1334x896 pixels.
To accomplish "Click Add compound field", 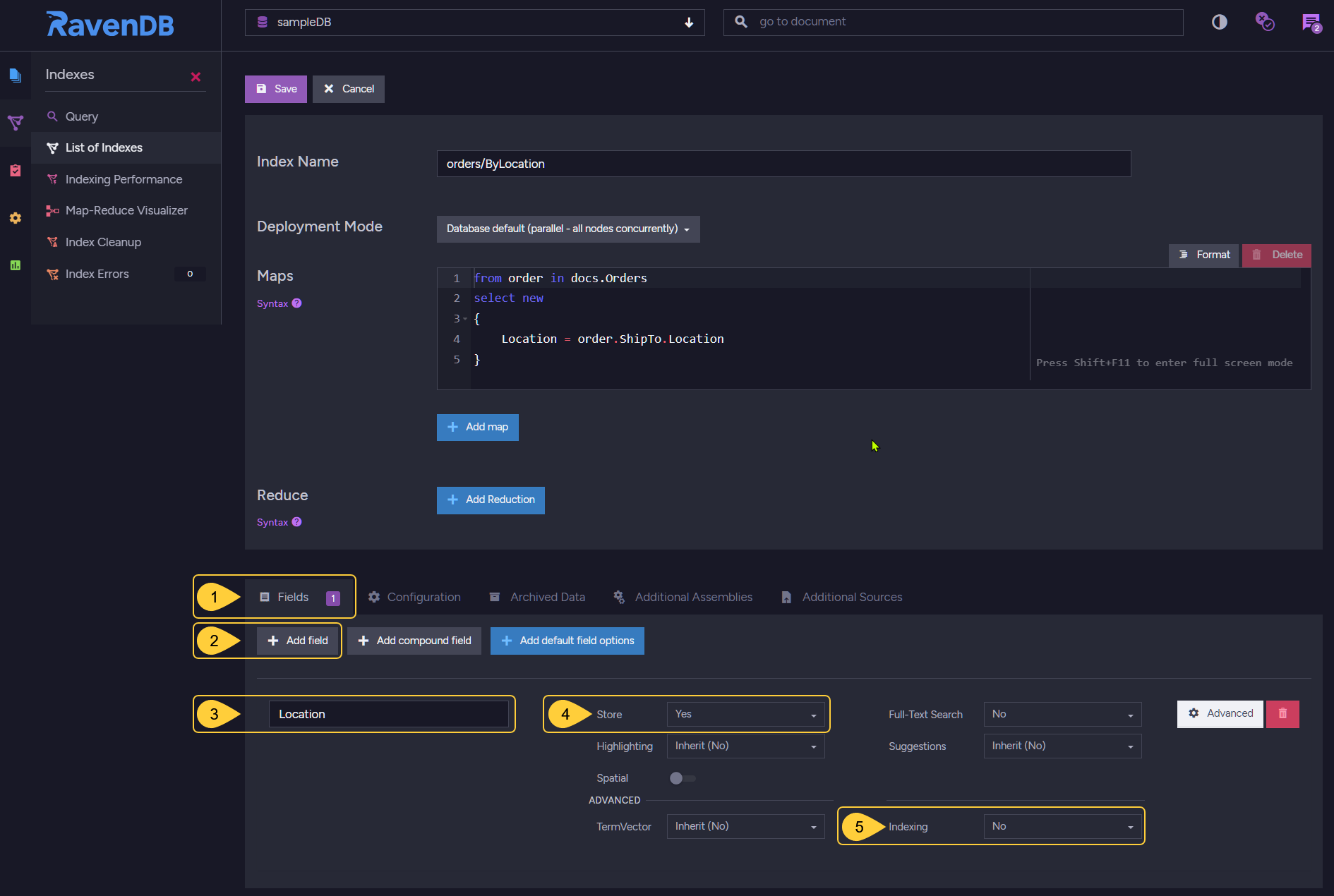I will click(x=414, y=641).
